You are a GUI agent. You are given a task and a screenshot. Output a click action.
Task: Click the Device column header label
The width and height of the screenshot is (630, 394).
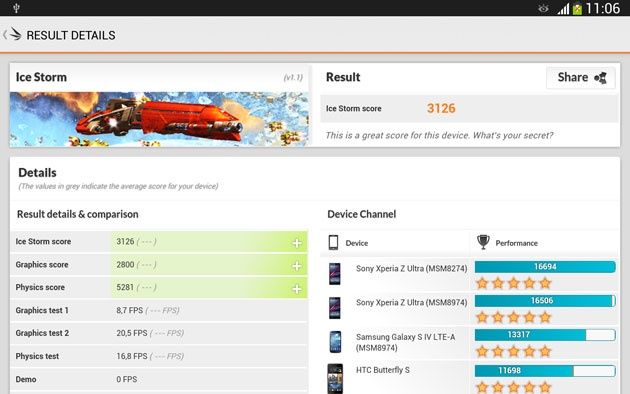point(357,243)
